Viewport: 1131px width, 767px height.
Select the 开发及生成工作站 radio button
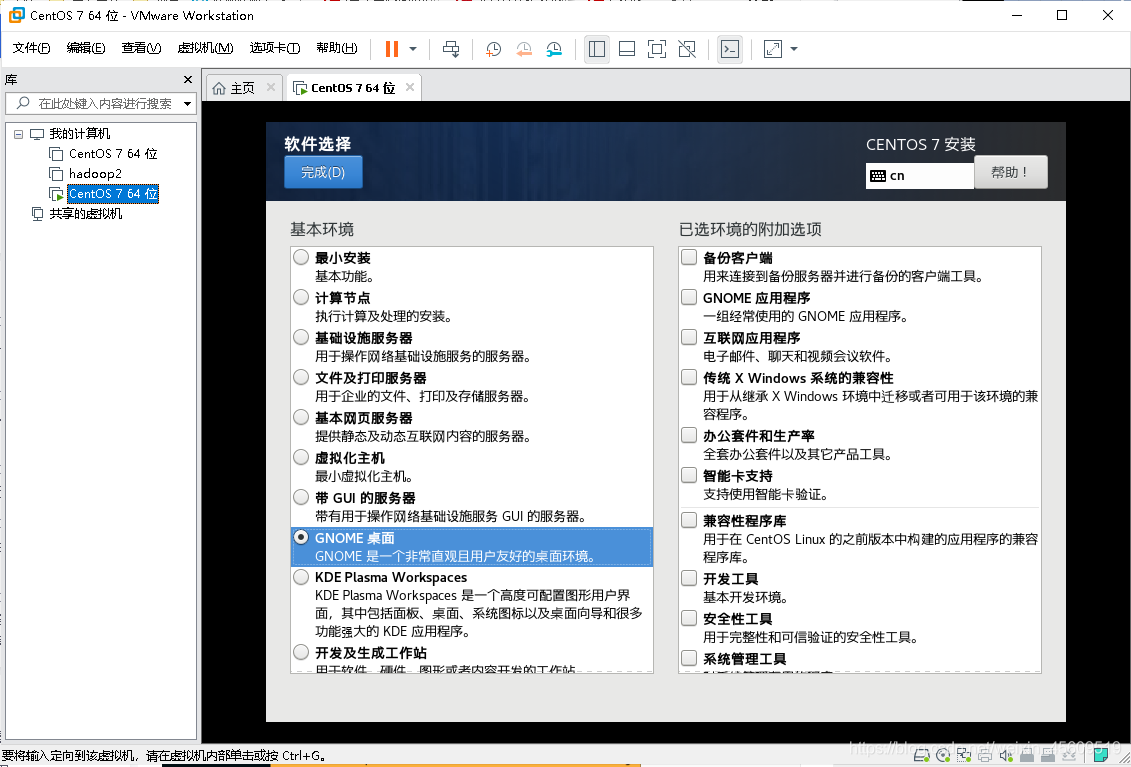tap(302, 652)
